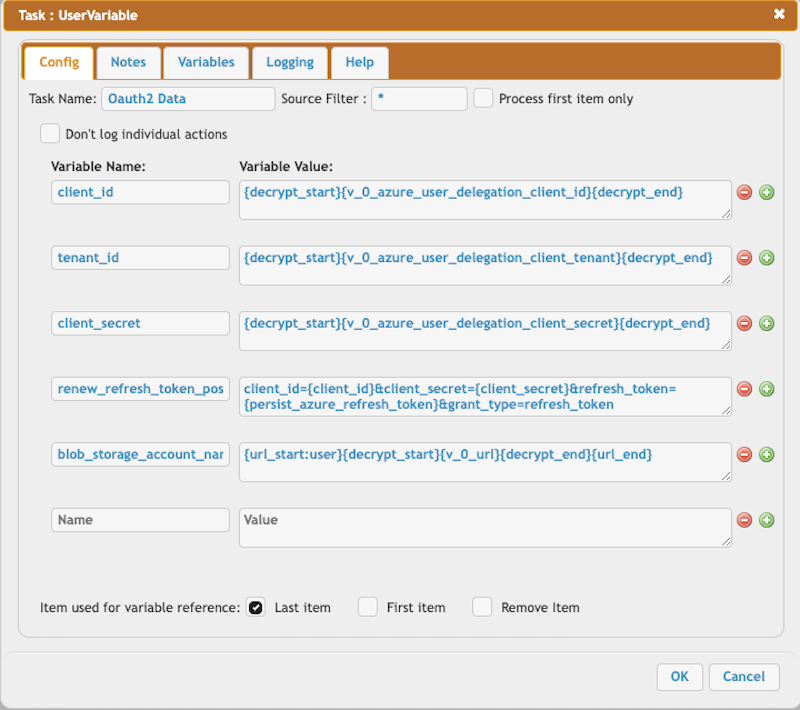Remove the tenant_id variable row

tap(744, 258)
